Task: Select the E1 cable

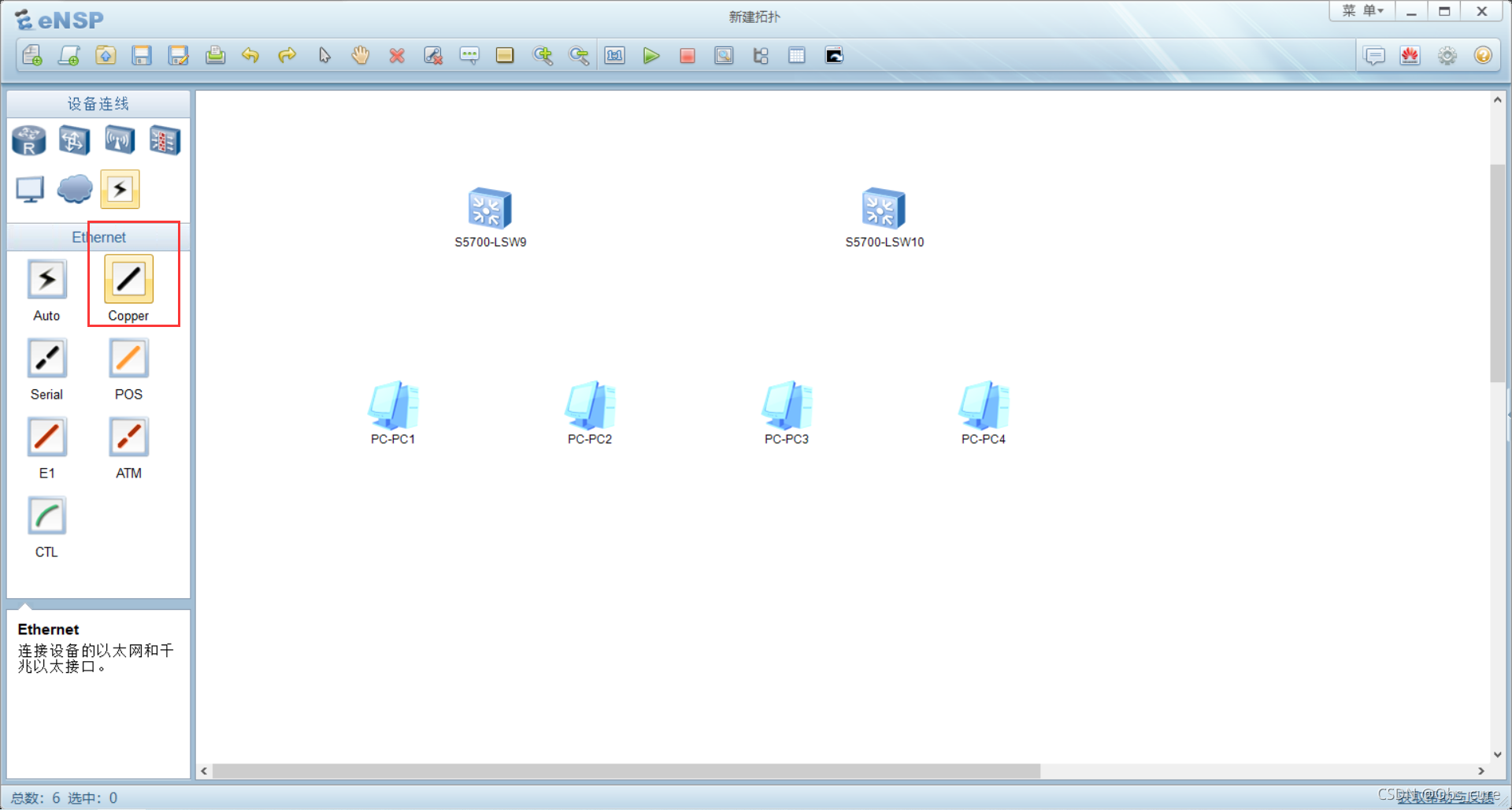Action: point(46,437)
